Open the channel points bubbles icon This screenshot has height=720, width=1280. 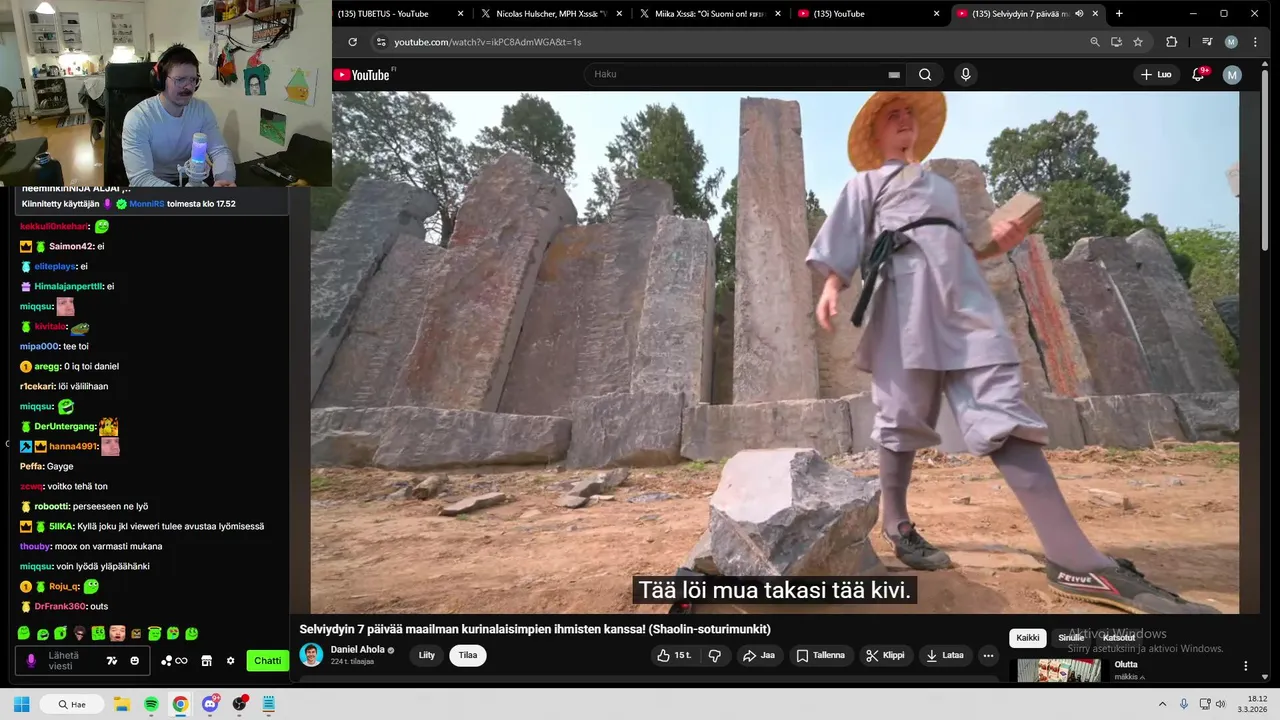pos(174,661)
